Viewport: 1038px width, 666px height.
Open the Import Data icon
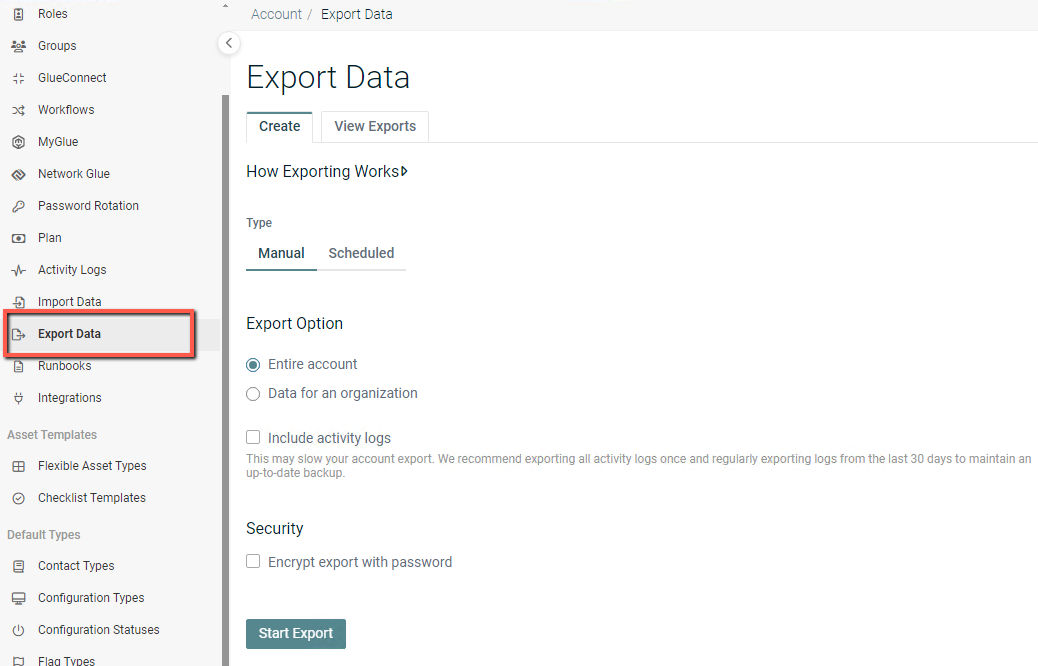point(17,301)
